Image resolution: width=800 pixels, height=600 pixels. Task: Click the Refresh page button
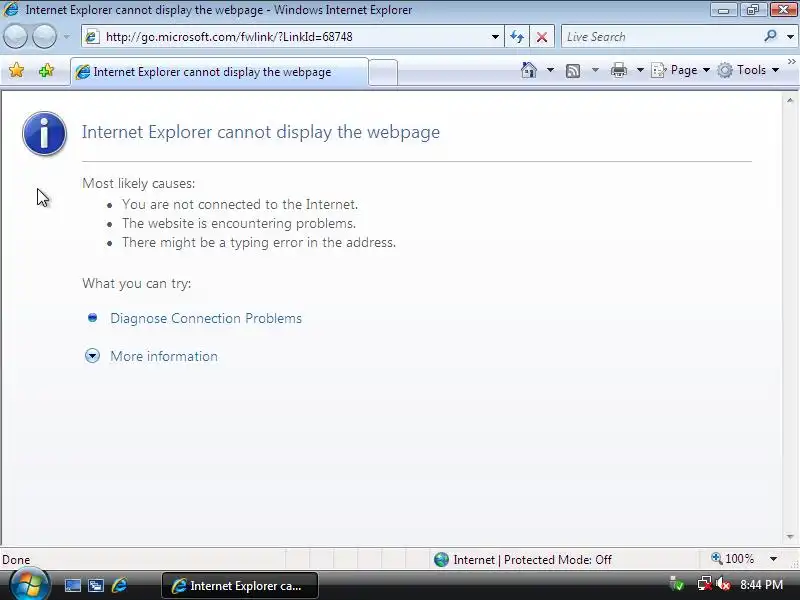517,37
